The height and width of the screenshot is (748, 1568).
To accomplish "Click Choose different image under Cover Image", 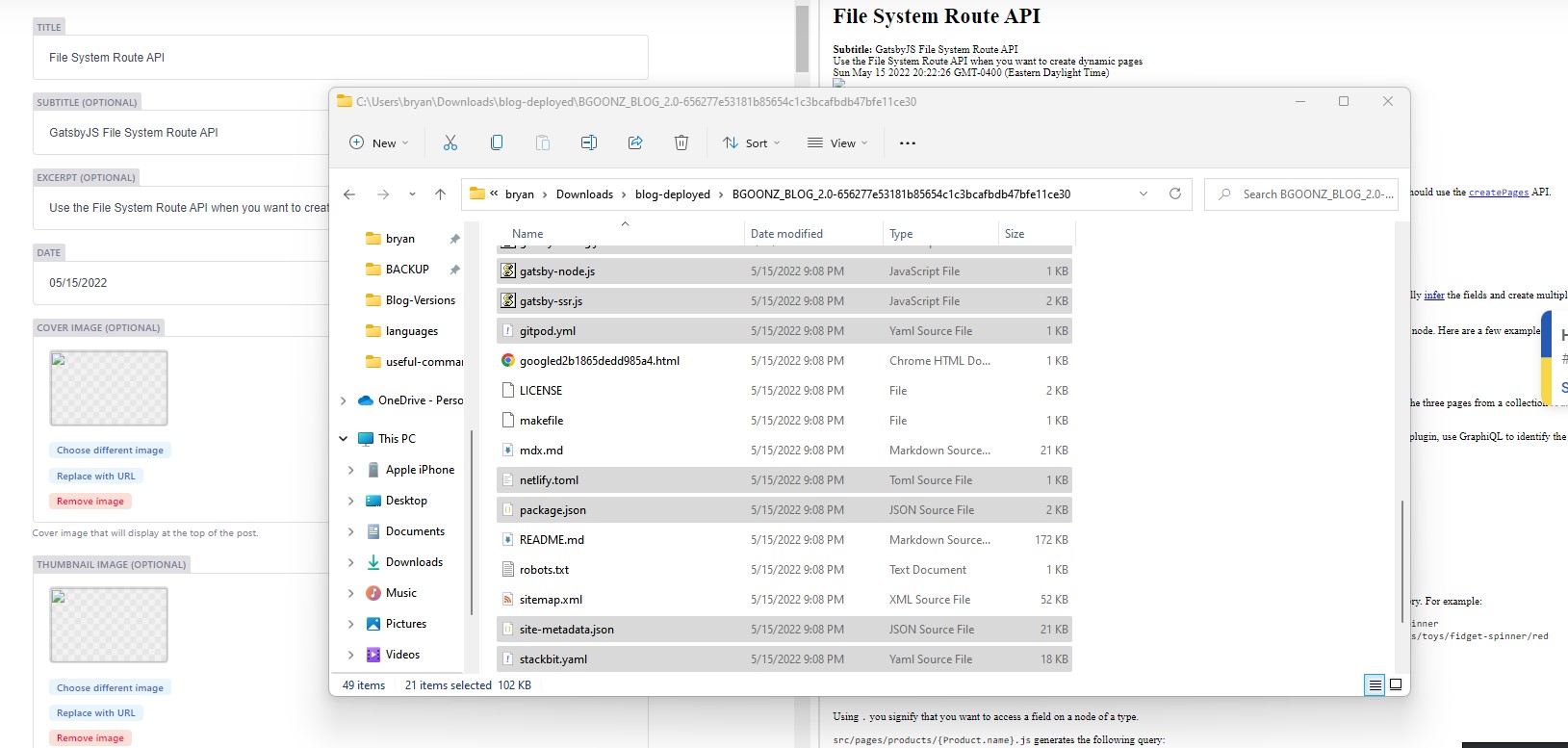I will pos(110,451).
